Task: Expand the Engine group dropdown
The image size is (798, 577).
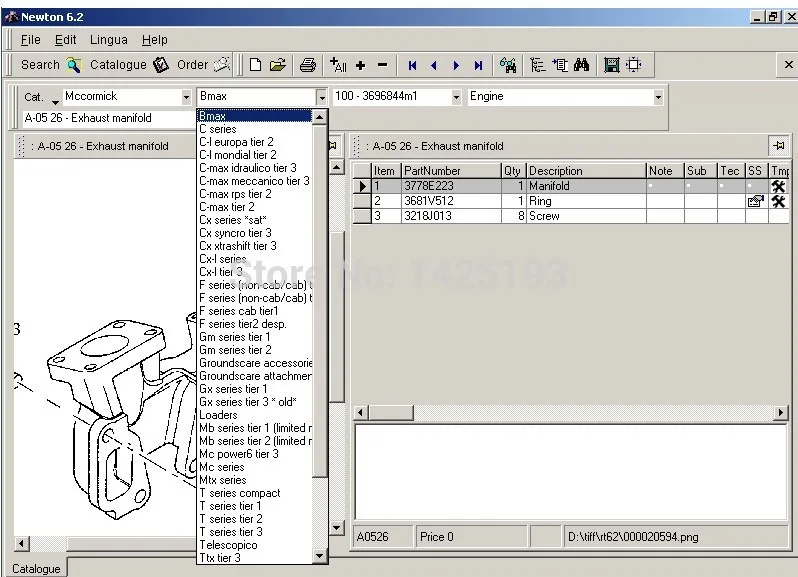Action: (x=658, y=97)
